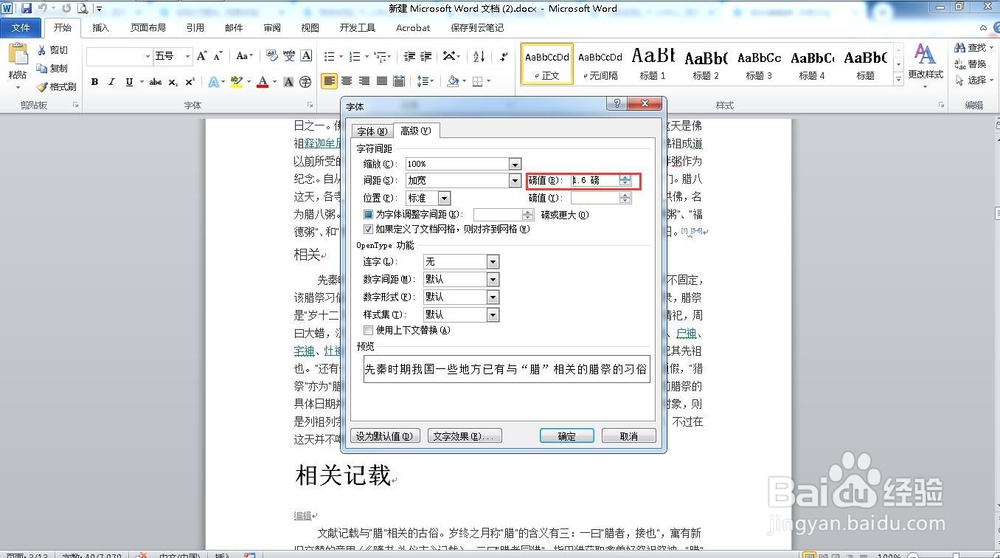Click the Copy (复制) icon
This screenshot has height=558, width=1000.
(42, 68)
